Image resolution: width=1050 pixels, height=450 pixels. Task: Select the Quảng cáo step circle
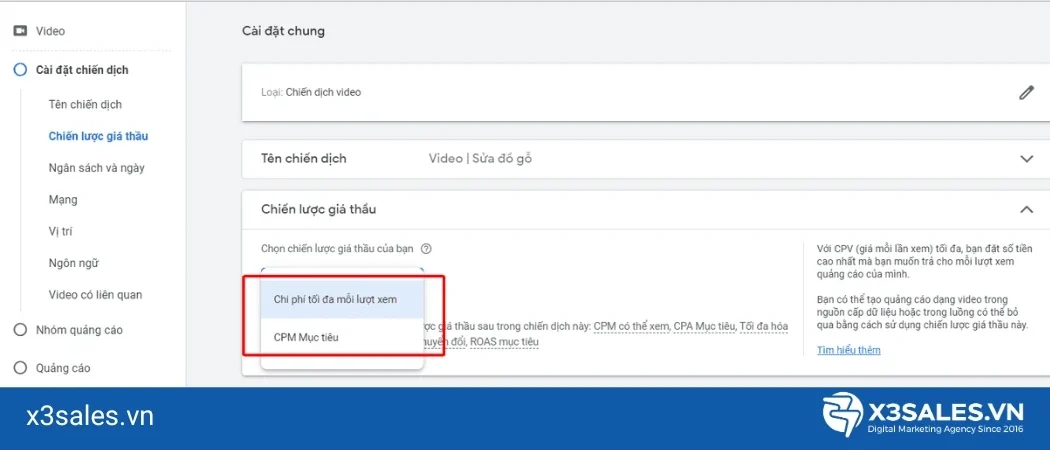(x=20, y=368)
